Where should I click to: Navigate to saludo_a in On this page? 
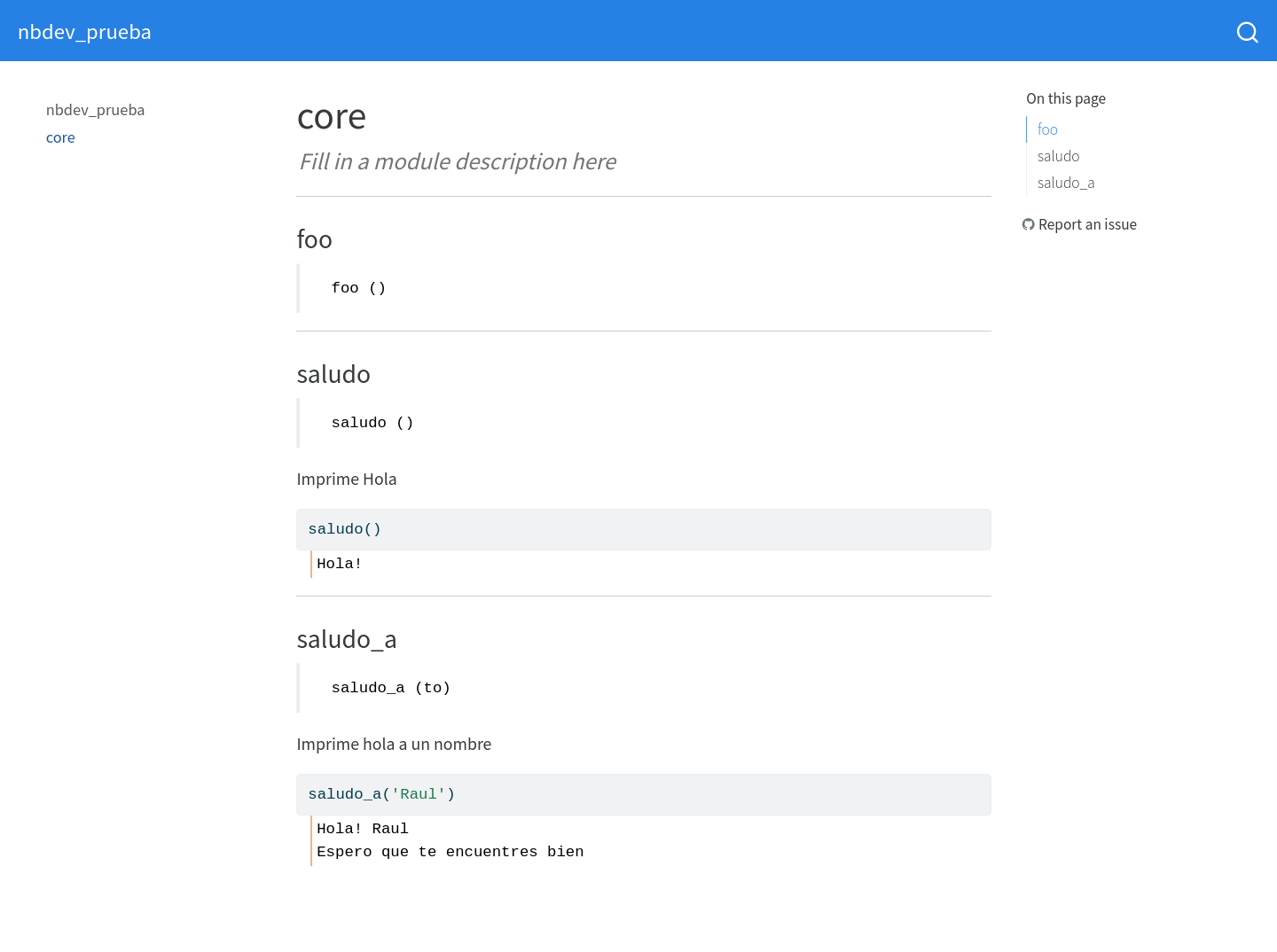1065,183
